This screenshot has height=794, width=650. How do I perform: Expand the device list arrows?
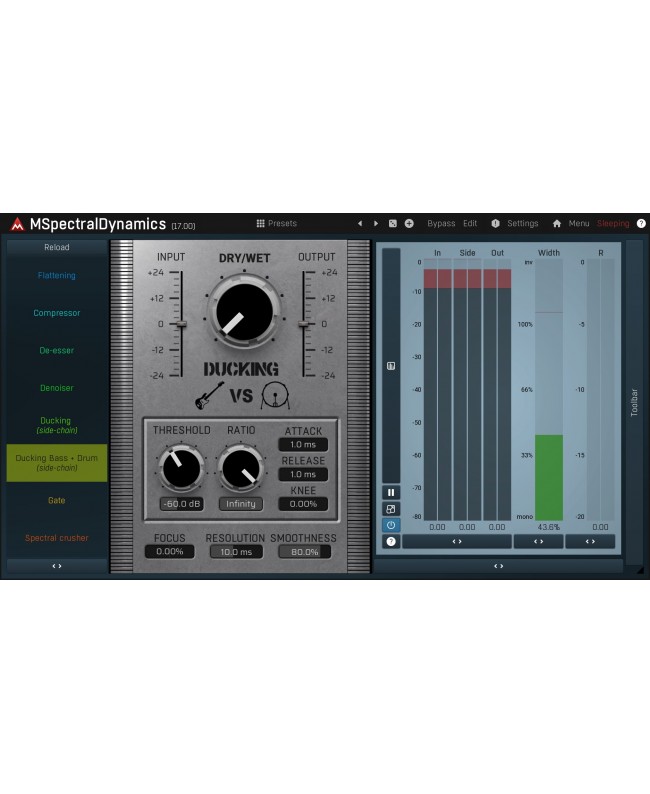[x=57, y=566]
